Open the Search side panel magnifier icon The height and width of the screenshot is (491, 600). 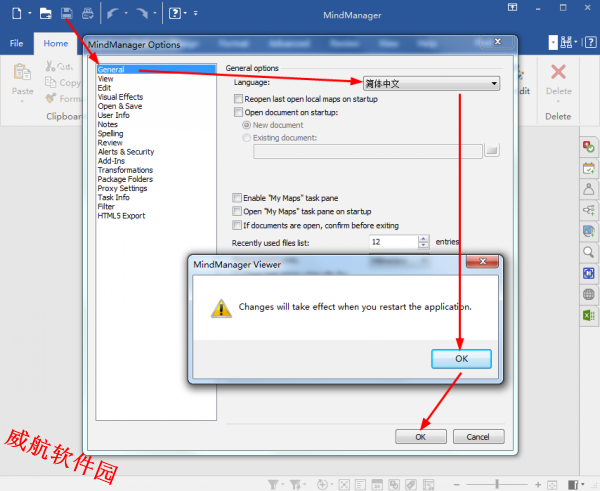(x=589, y=252)
